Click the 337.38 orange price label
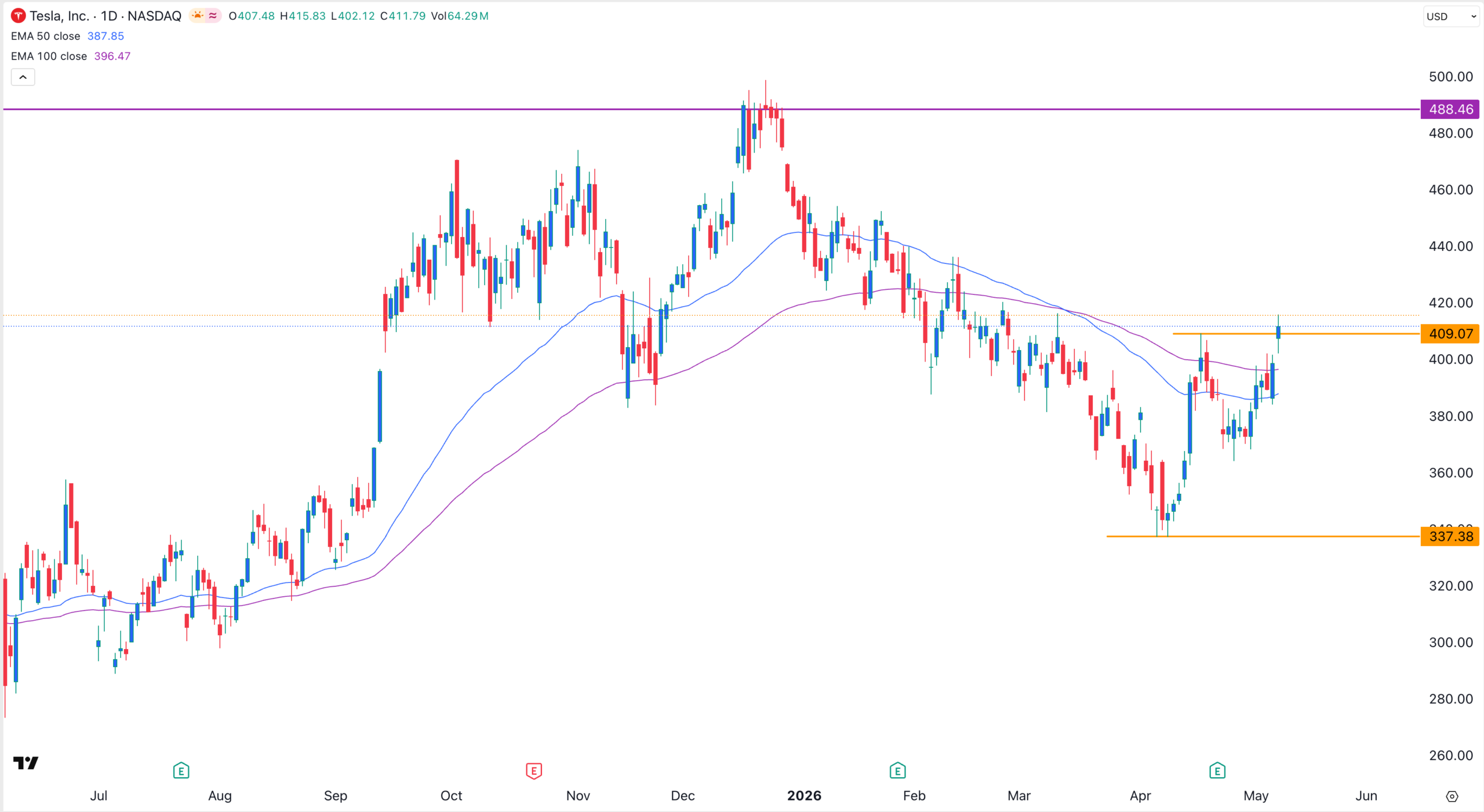The width and height of the screenshot is (1484, 812). 1450,537
